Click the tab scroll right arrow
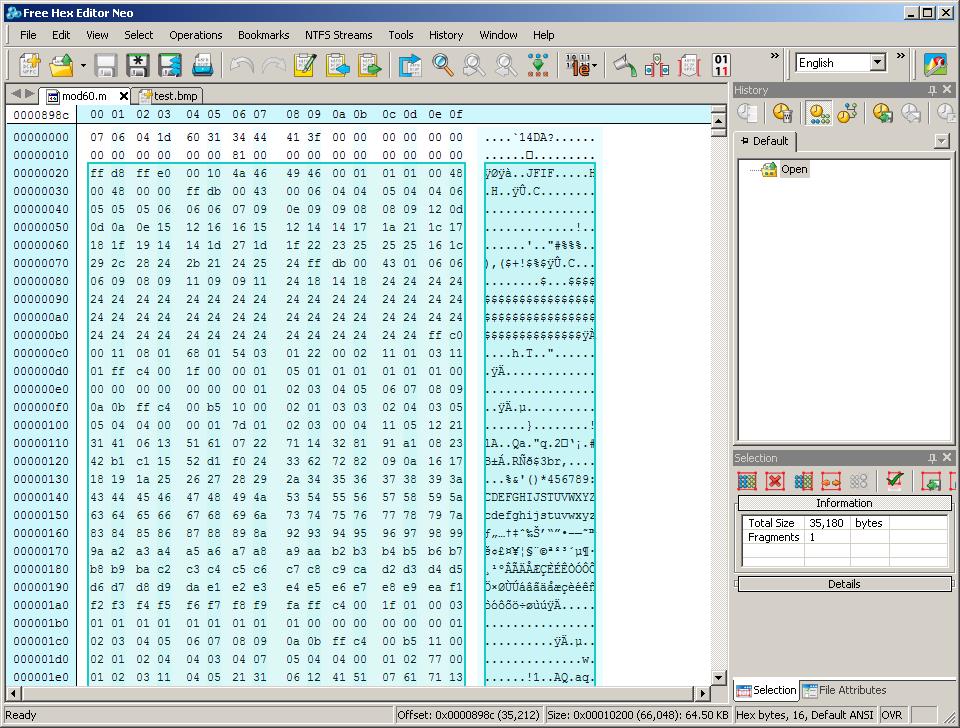The height and width of the screenshot is (728, 960). tap(29, 94)
